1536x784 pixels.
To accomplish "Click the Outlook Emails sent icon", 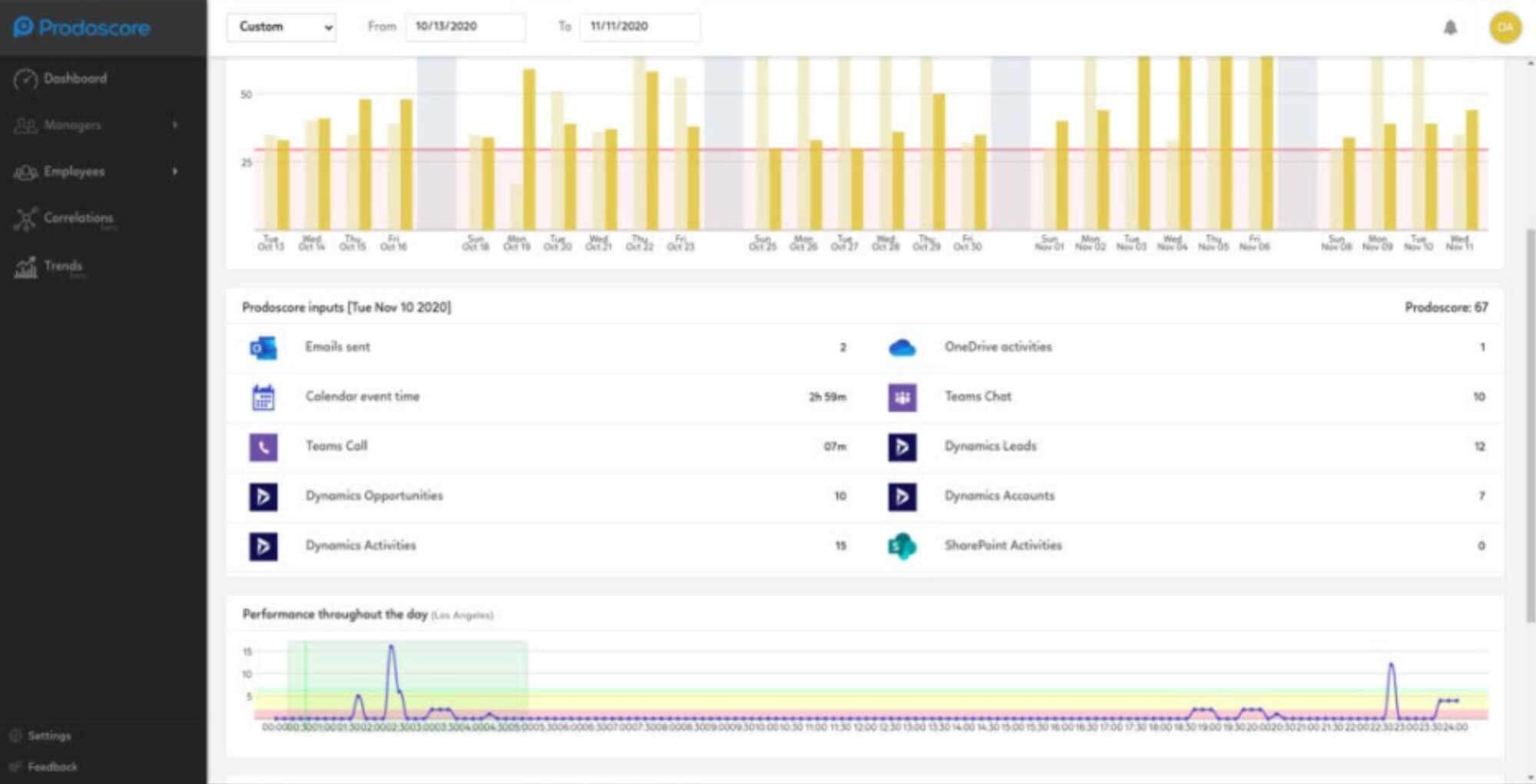I will coord(263,348).
